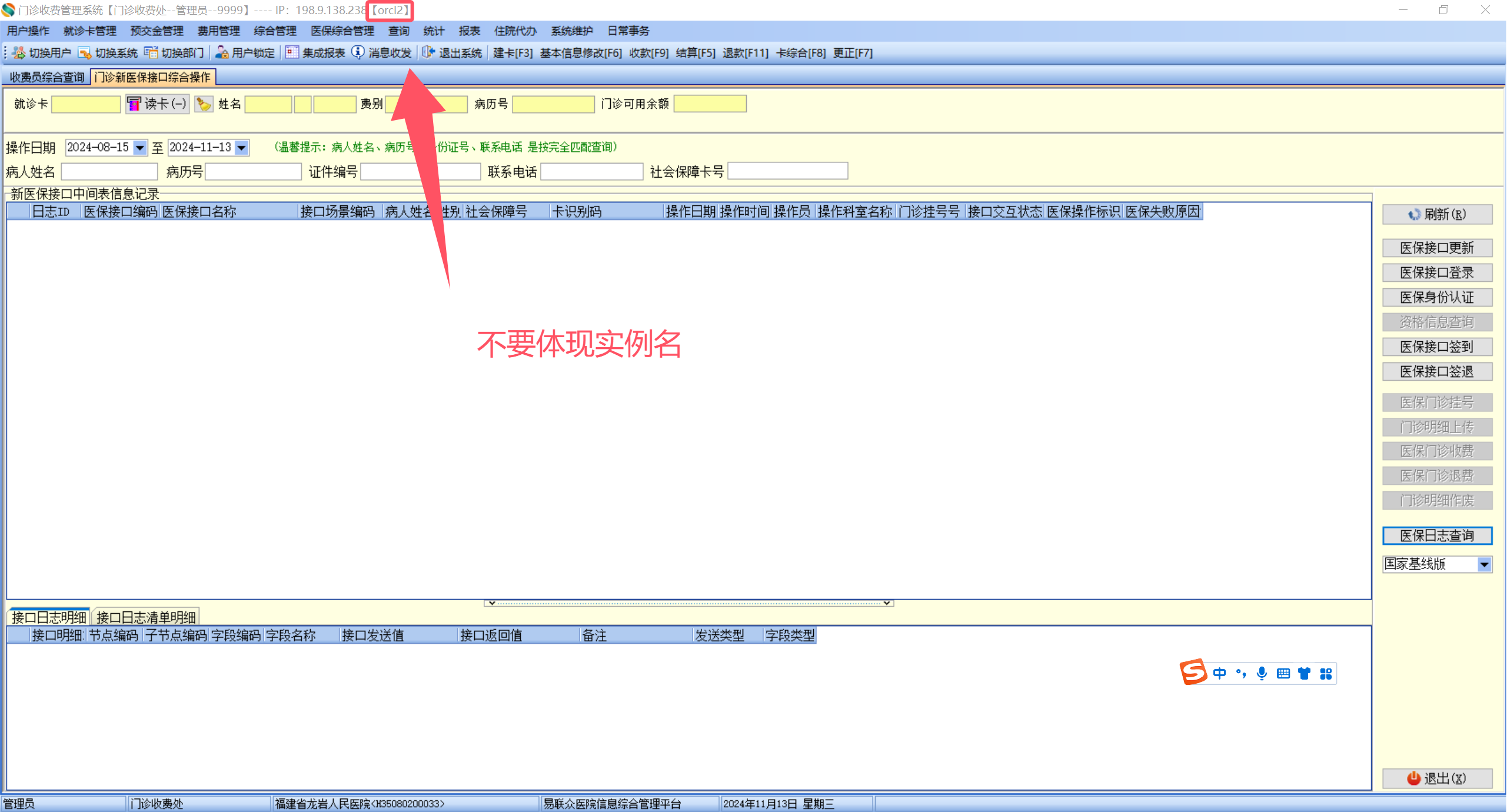1507x812 pixels.
Task: Open the end date 2024-11-13 dropdown
Action: click(x=242, y=148)
